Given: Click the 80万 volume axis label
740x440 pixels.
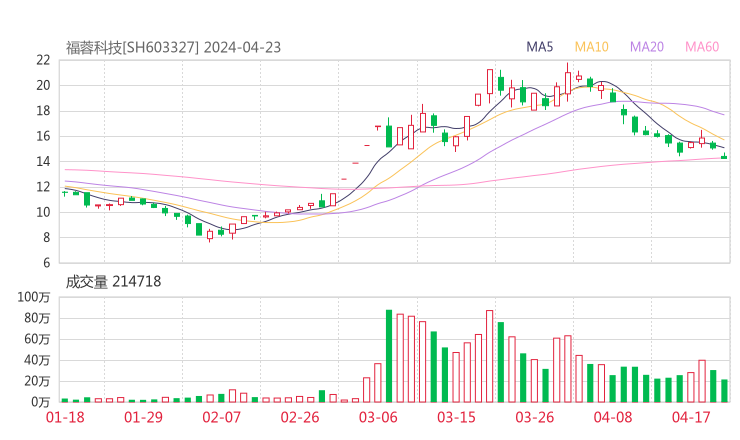Looking at the screenshot, I should pos(37,318).
